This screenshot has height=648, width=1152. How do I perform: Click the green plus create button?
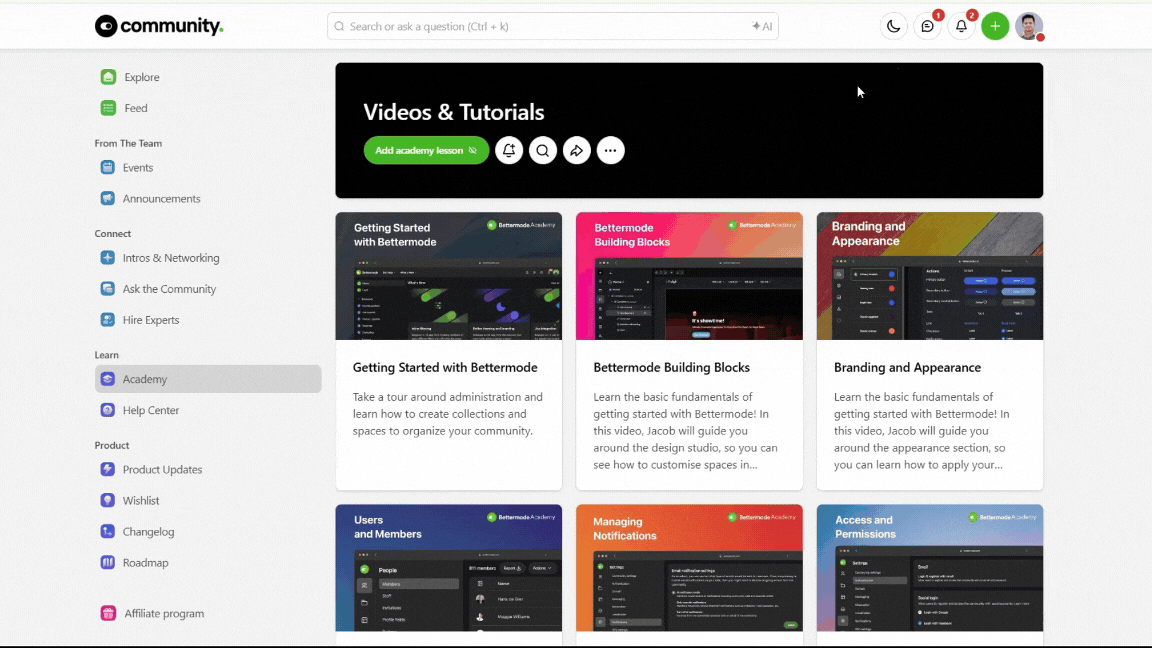click(994, 27)
